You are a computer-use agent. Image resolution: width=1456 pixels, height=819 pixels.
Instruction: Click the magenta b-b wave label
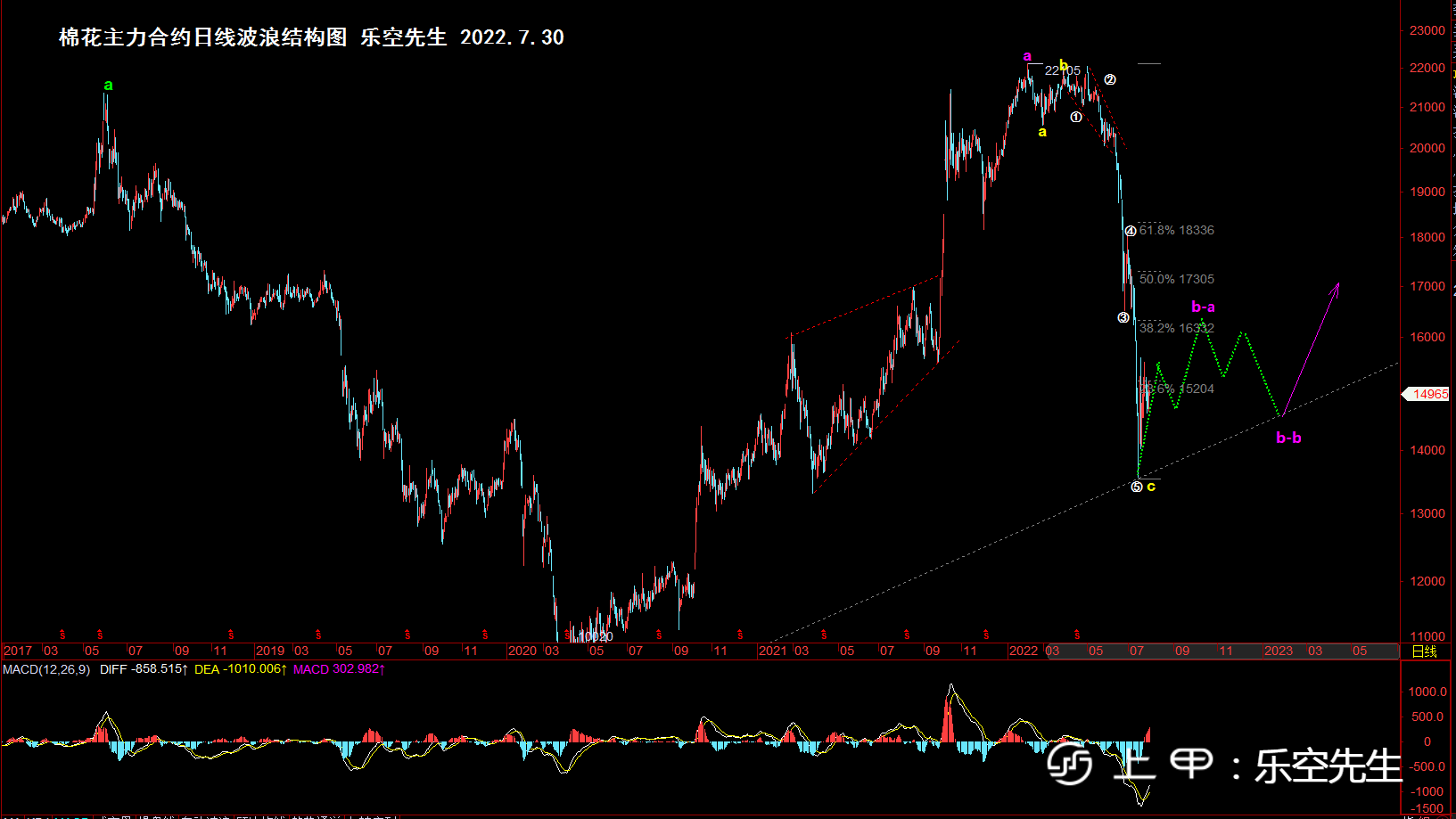click(1288, 438)
